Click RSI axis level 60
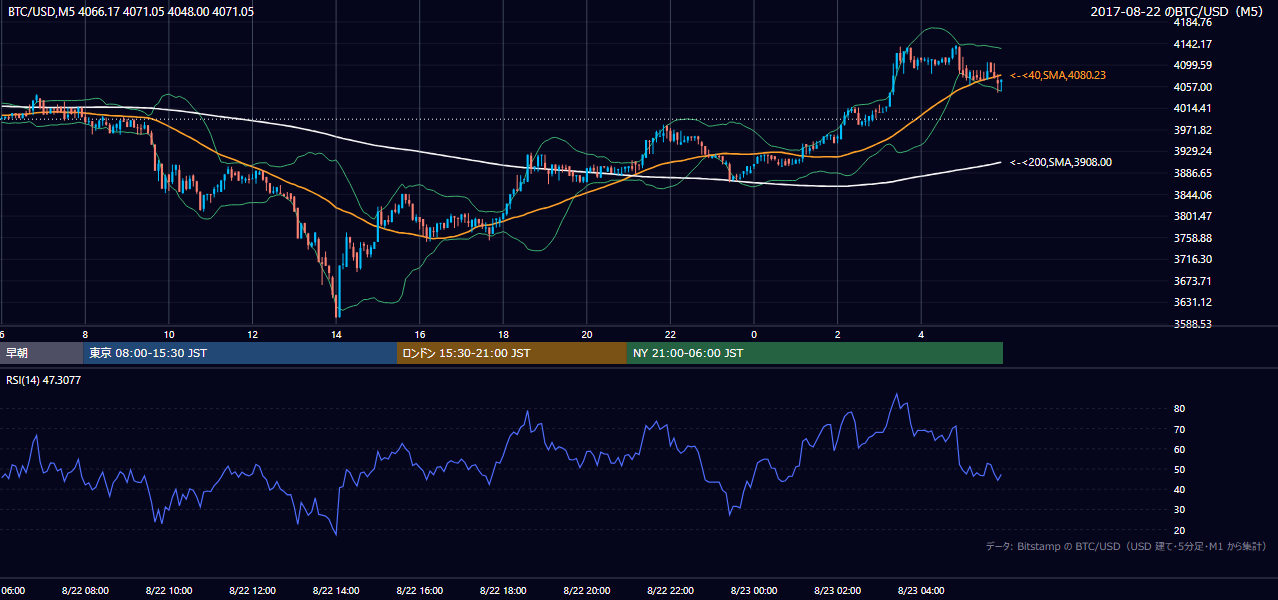This screenshot has height=600, width=1278. [x=1179, y=449]
